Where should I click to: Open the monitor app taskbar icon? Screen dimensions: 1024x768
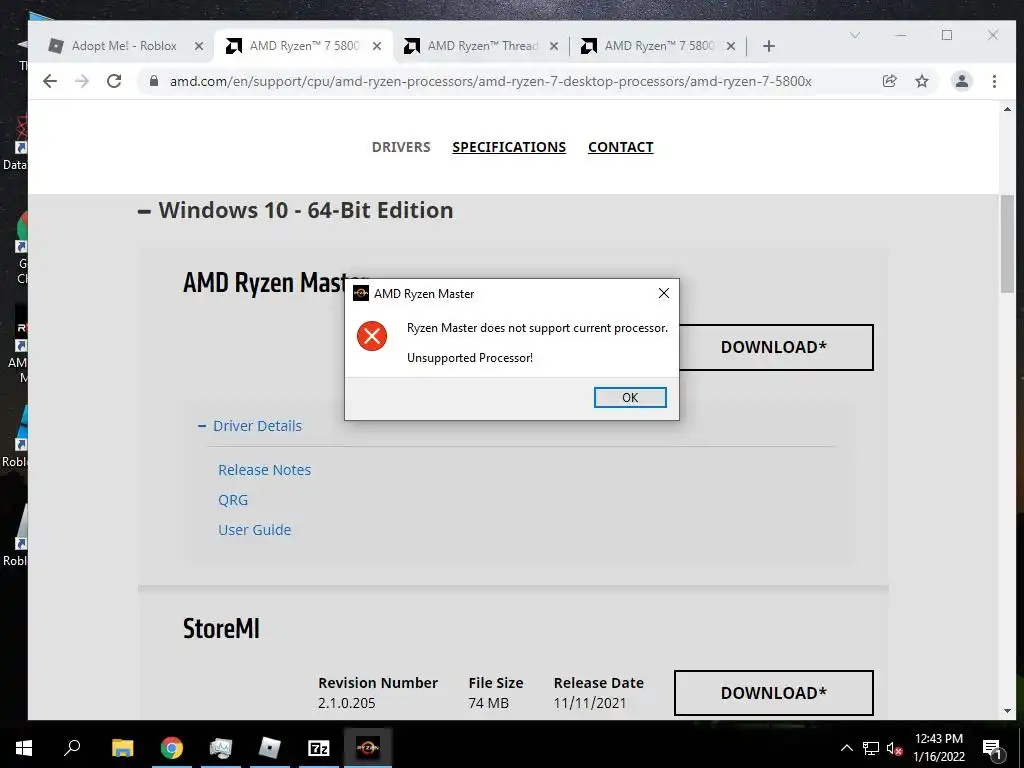221,748
